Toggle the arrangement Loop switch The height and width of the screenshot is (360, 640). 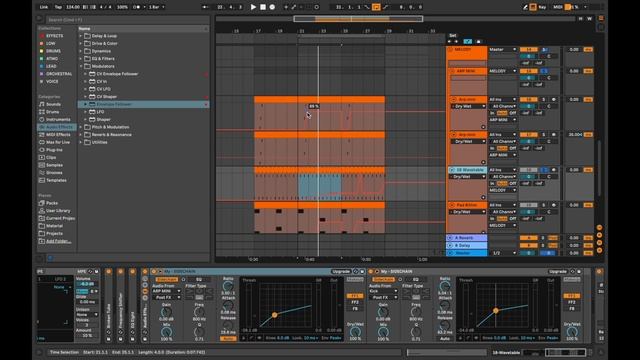[x=376, y=7]
